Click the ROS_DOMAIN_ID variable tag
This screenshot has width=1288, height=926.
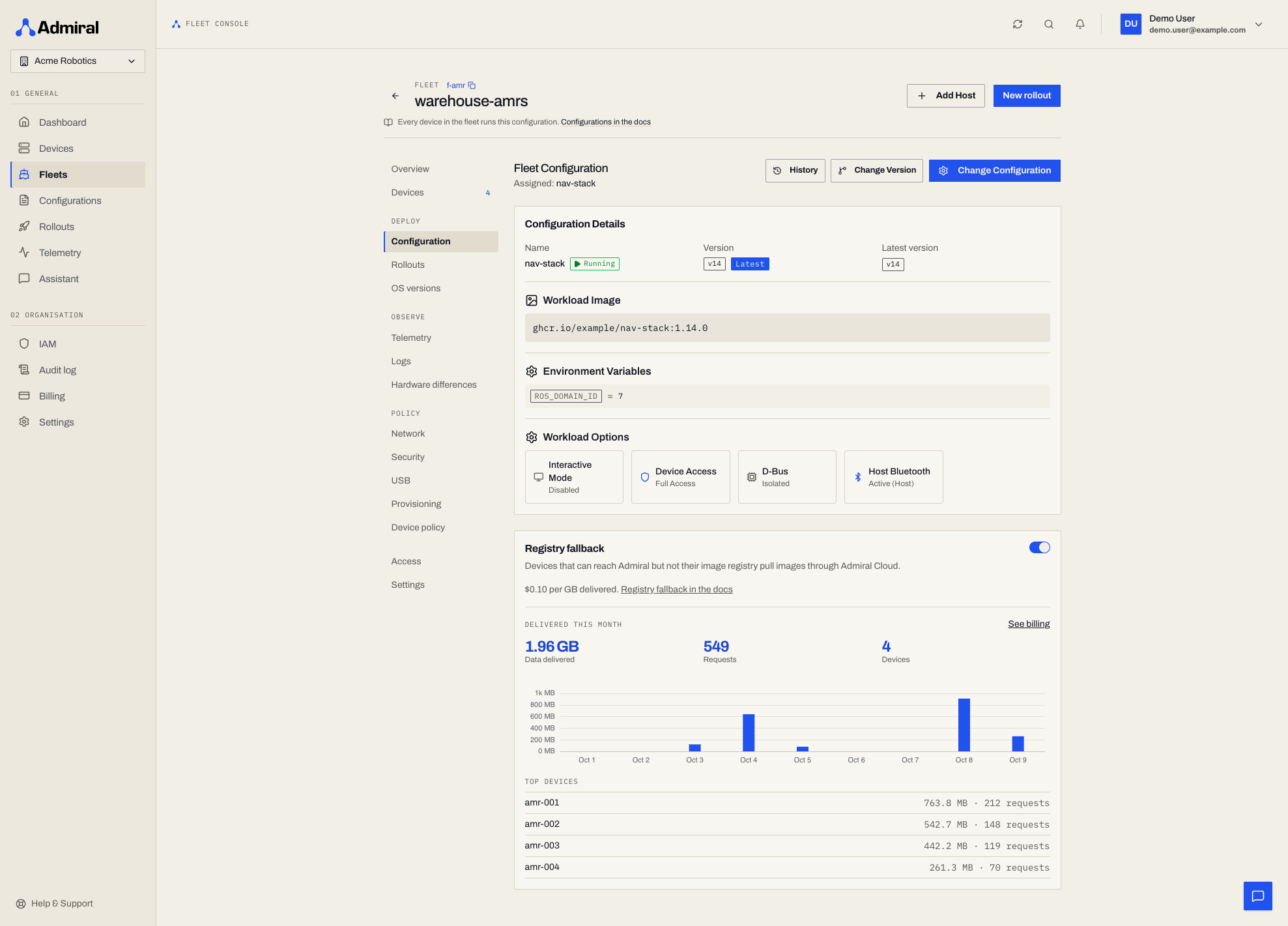(x=566, y=396)
